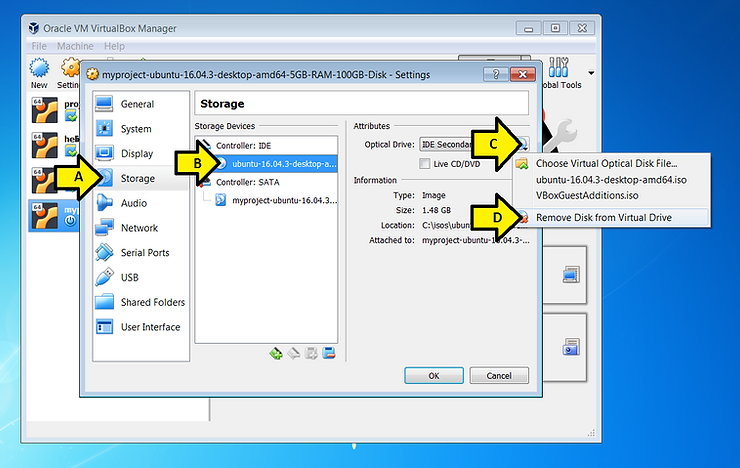Choose Remove Disk from Virtual Drive
The height and width of the screenshot is (468, 740).
pos(612,217)
